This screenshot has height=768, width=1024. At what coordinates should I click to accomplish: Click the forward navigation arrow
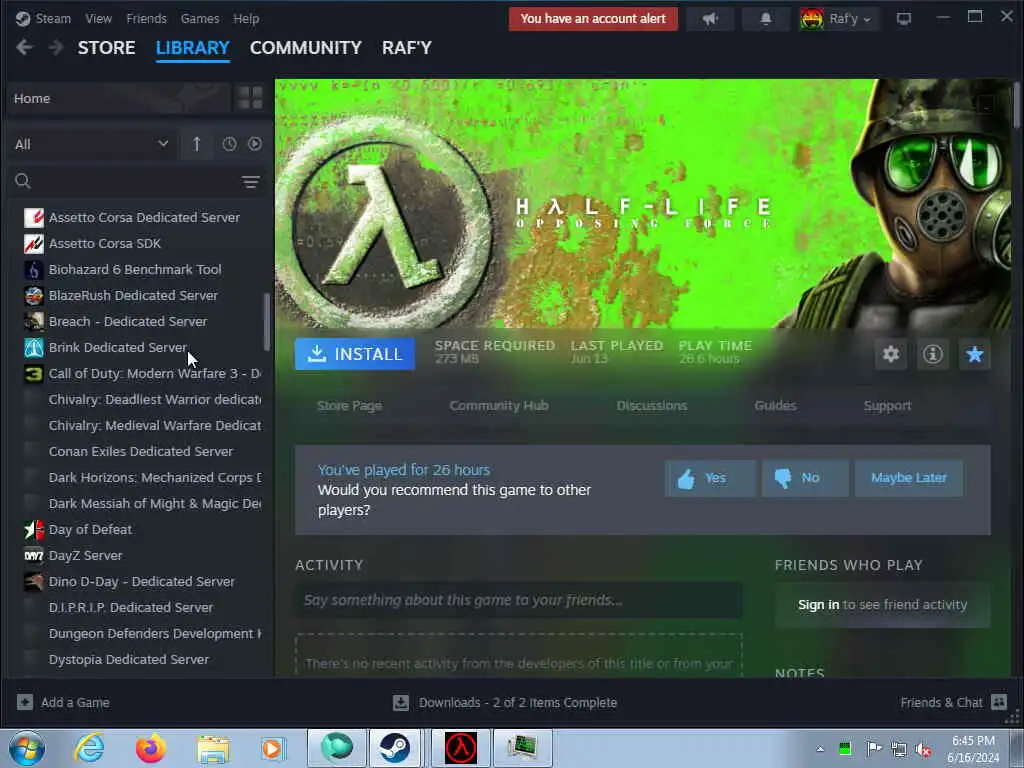point(56,48)
